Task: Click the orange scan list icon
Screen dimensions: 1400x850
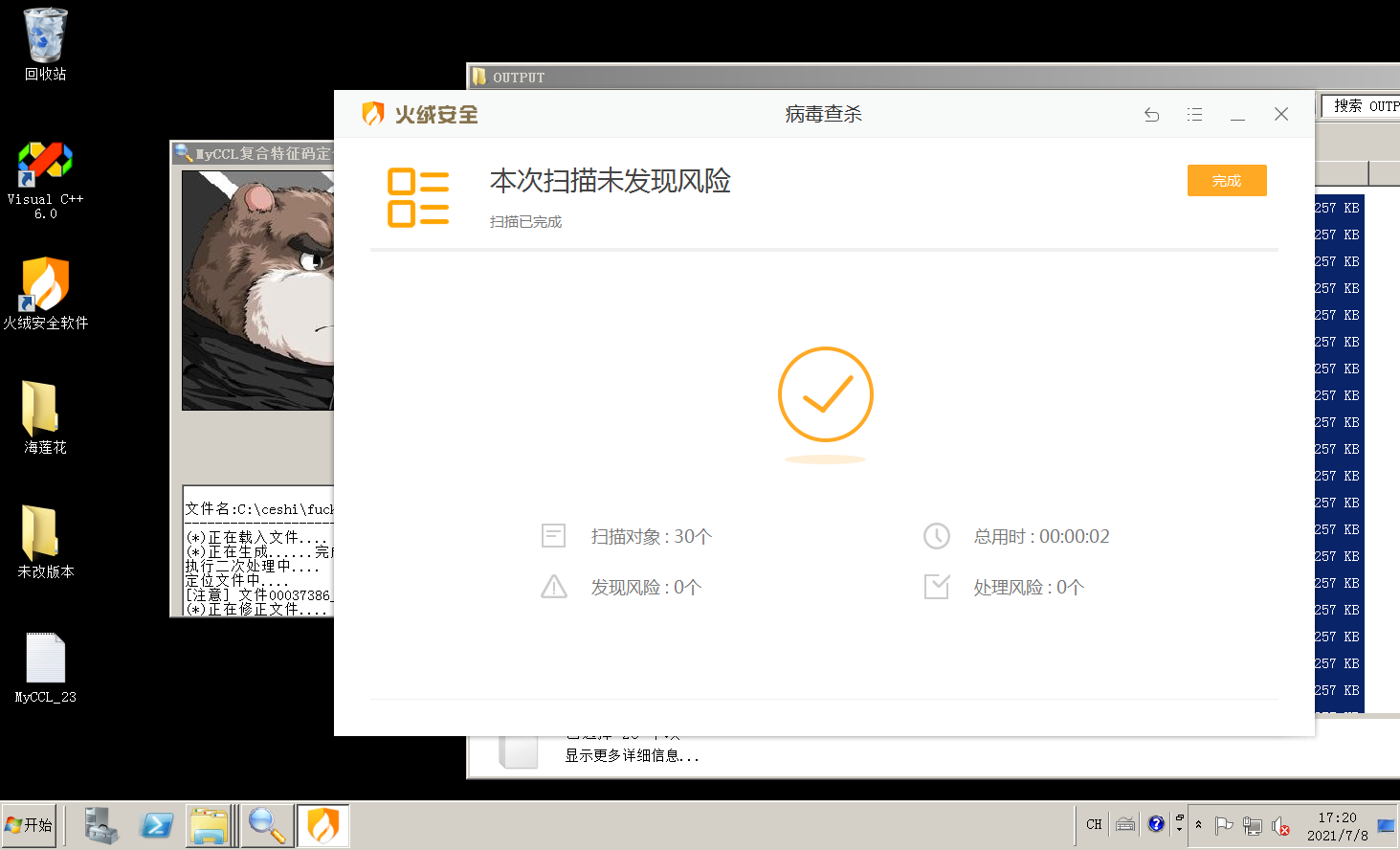Action: [x=418, y=198]
